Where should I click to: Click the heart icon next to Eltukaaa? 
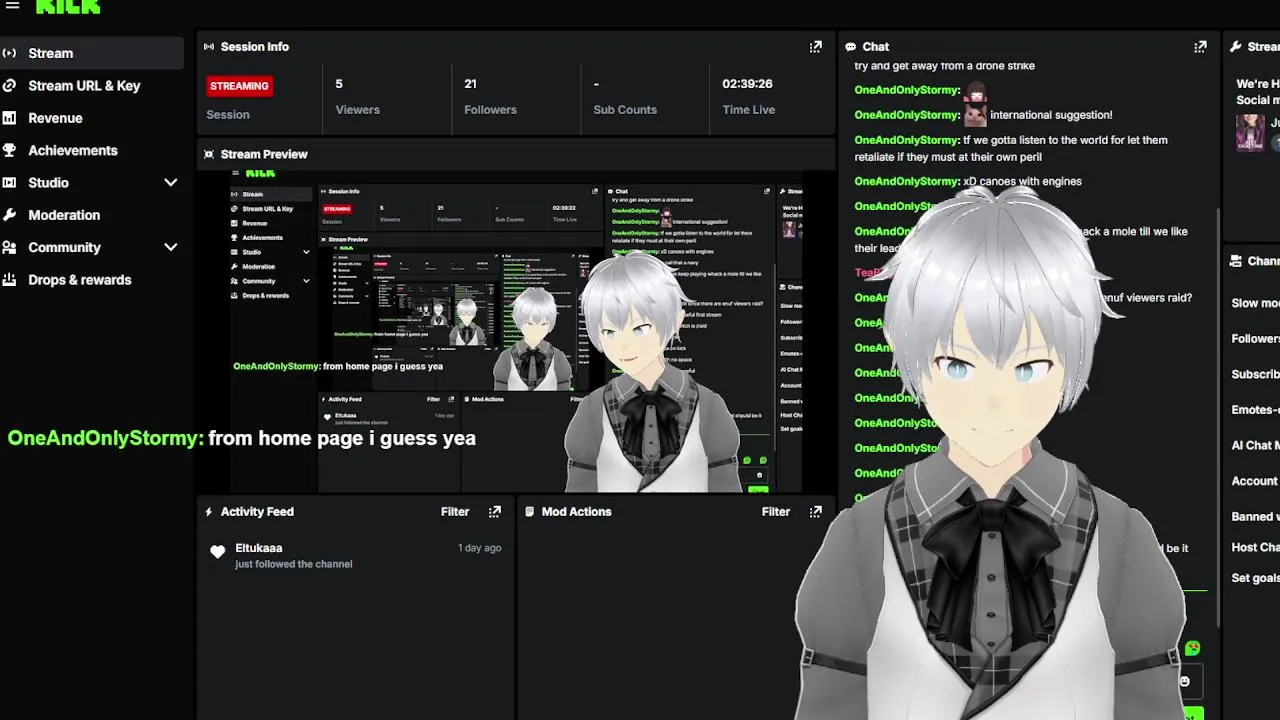218,552
